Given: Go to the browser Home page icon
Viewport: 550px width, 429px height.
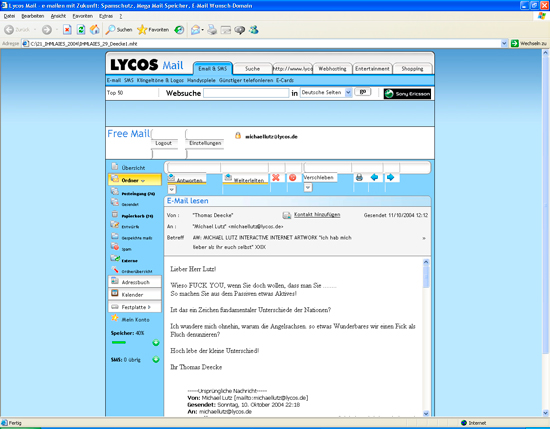Looking at the screenshot, I should pos(95,30).
